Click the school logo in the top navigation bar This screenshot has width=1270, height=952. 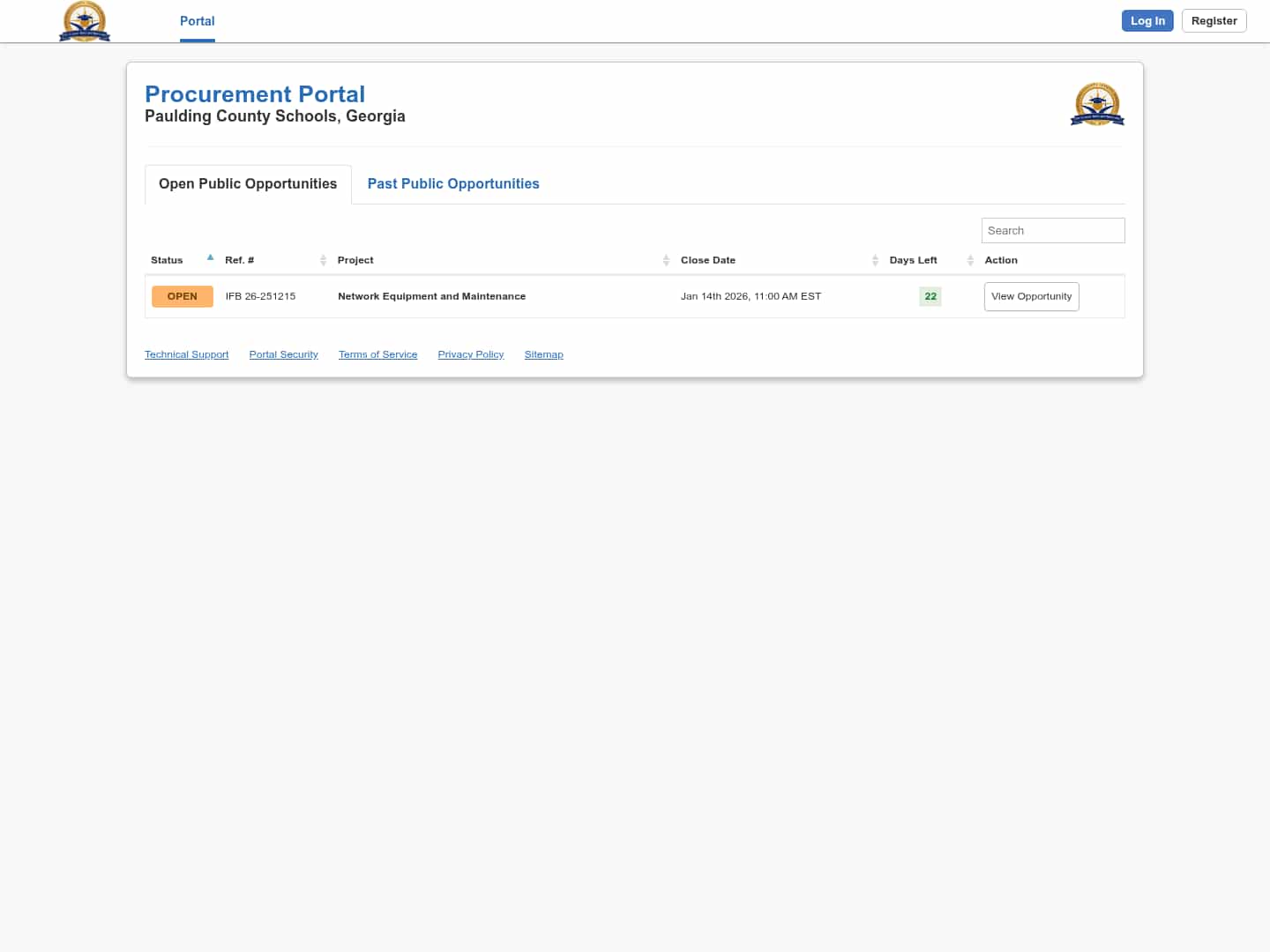[84, 21]
